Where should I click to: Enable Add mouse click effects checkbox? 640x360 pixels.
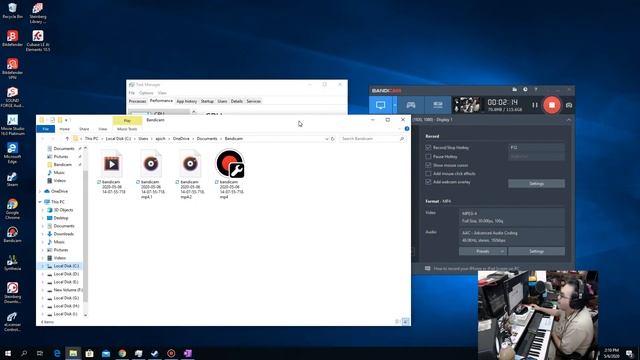(x=428, y=173)
